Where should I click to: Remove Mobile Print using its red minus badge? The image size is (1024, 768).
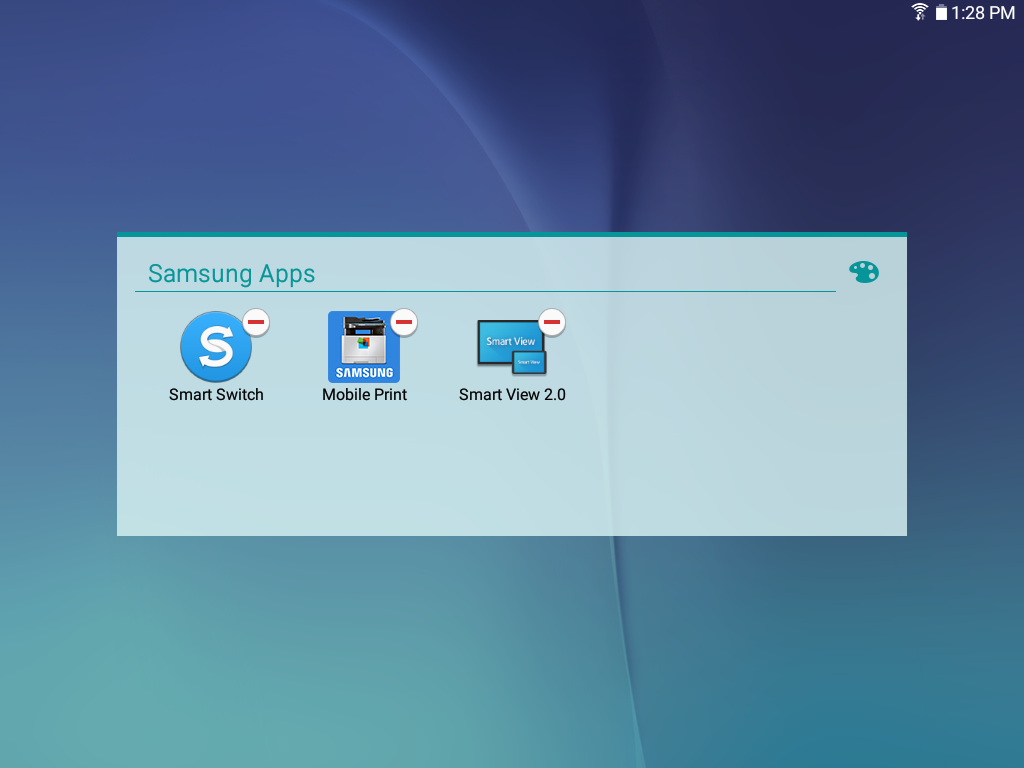pyautogui.click(x=404, y=322)
